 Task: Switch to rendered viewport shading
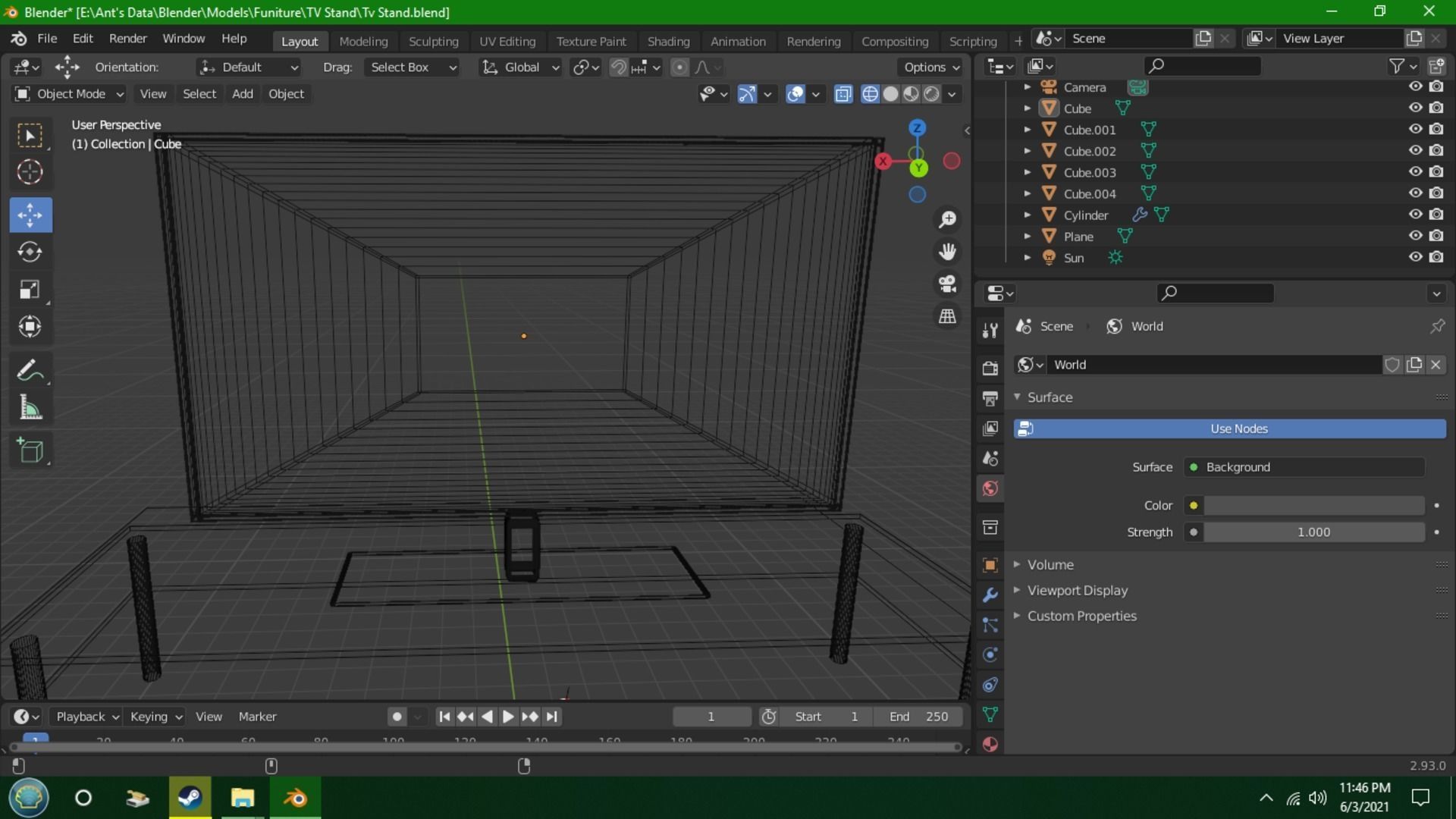(x=932, y=94)
